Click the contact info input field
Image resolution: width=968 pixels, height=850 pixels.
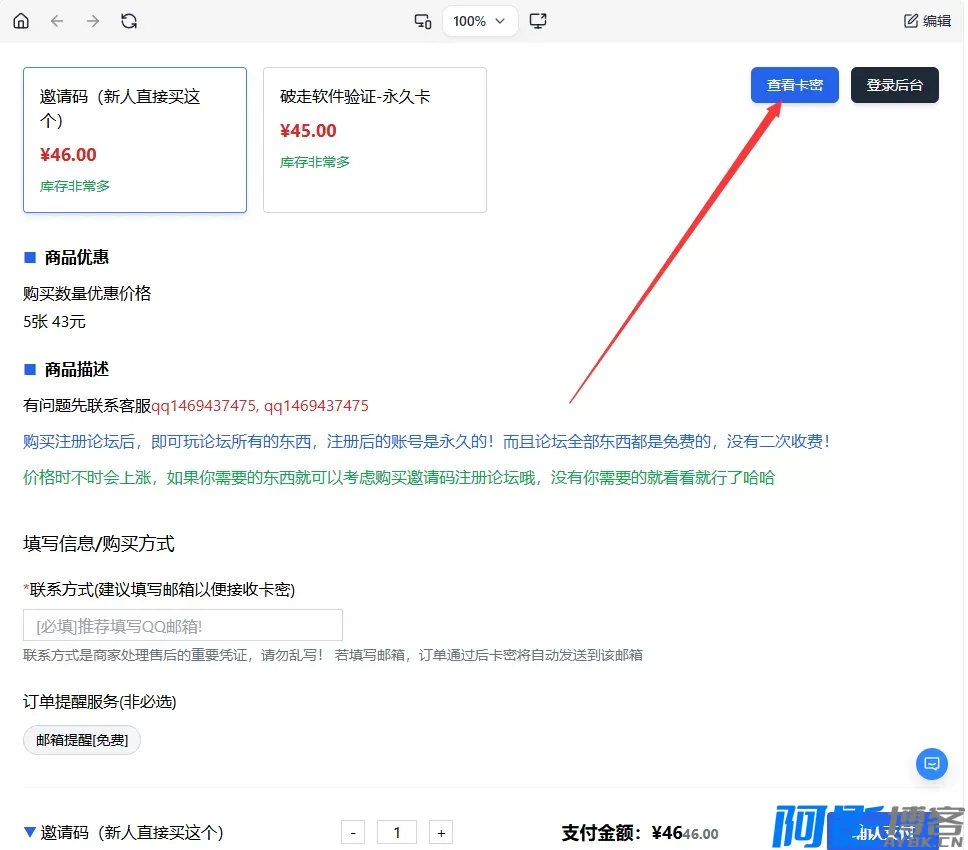click(x=183, y=625)
